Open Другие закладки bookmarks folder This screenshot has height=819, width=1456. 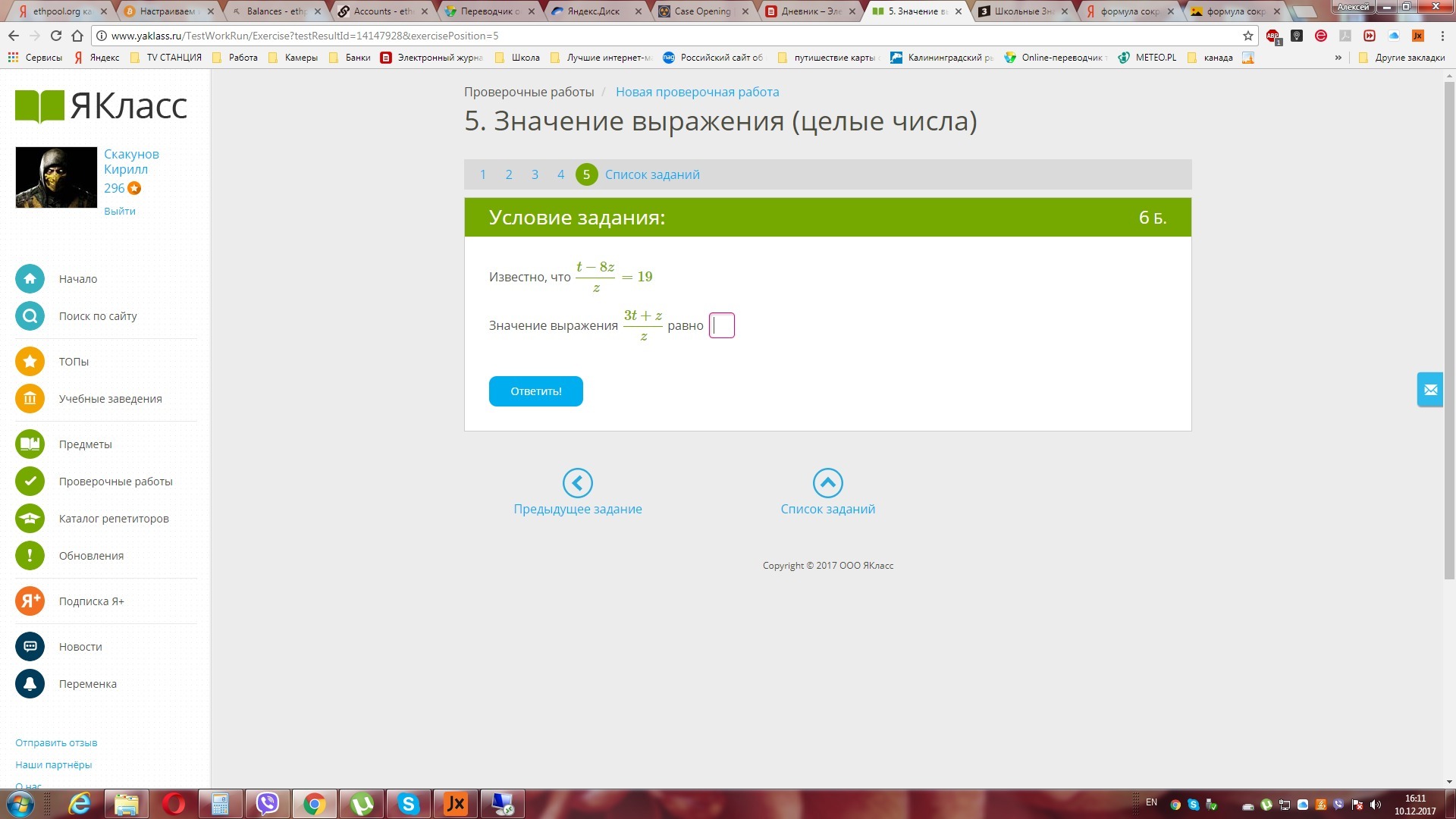(1403, 58)
